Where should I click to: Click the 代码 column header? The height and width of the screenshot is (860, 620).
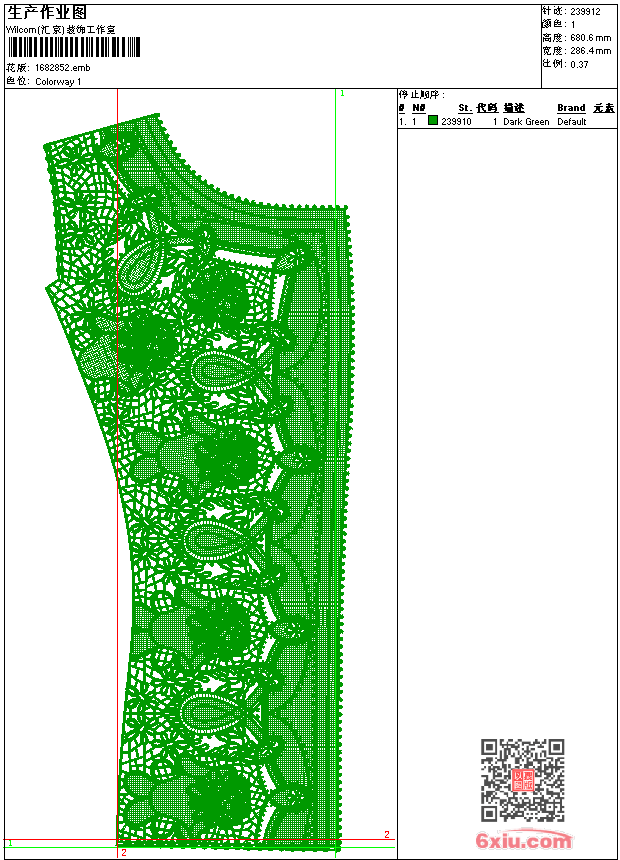(487, 108)
